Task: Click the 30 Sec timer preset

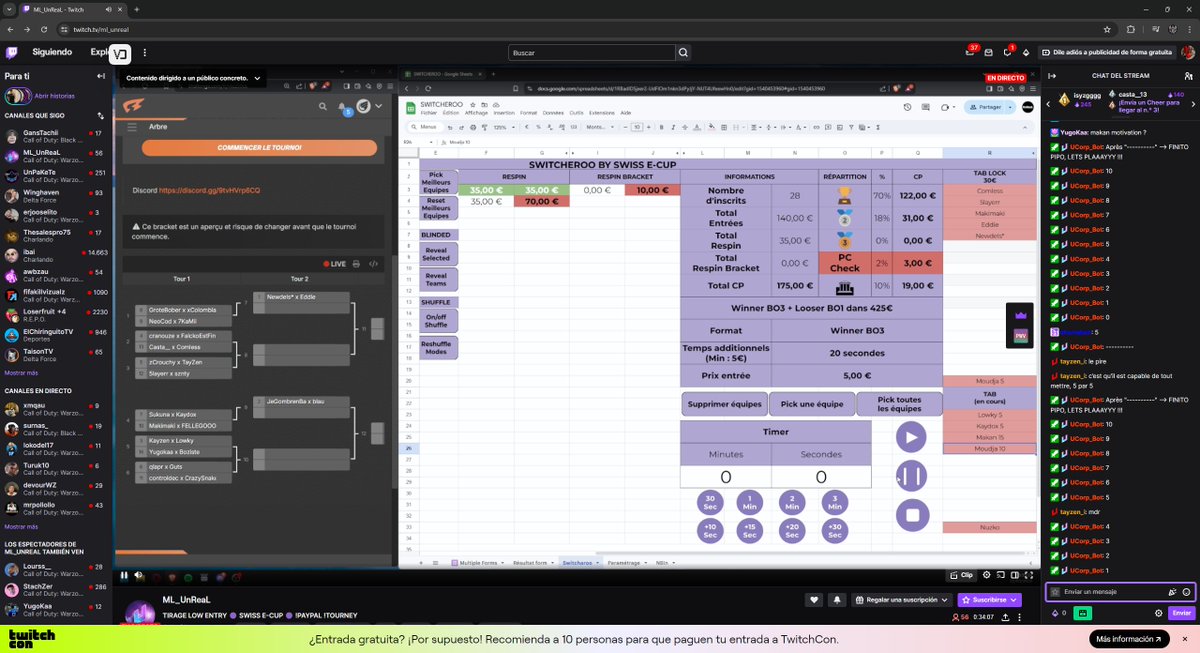Action: pos(710,503)
